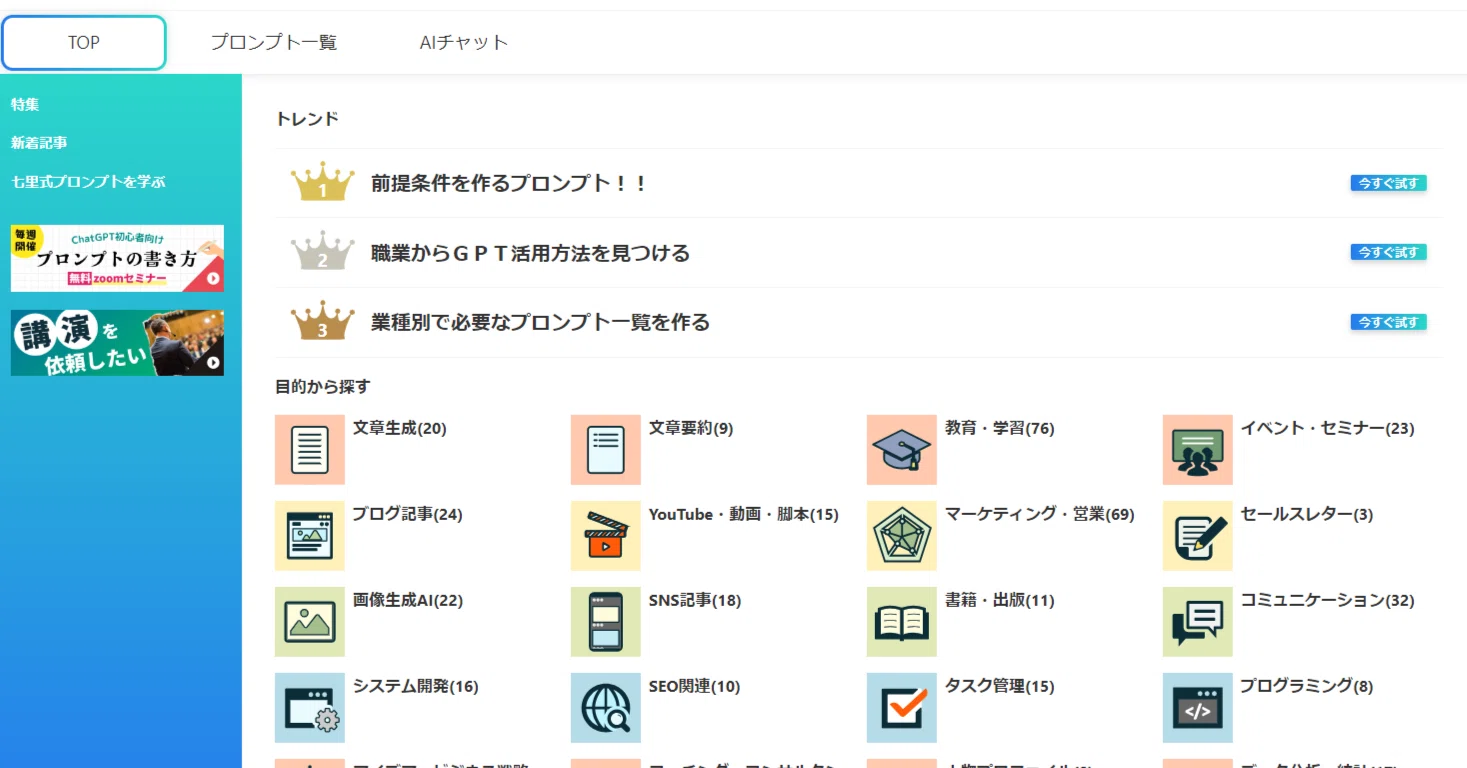1467x768 pixels.
Task: Select the 教育・学習 graduation cap icon
Action: [902, 450]
